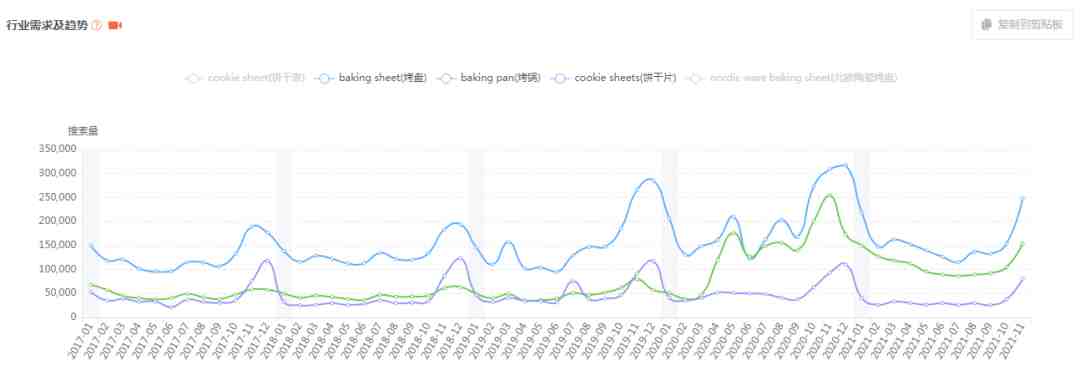Click the baking pan legend marker icon
Viewport: 1080px width, 376px height.
[x=446, y=79]
